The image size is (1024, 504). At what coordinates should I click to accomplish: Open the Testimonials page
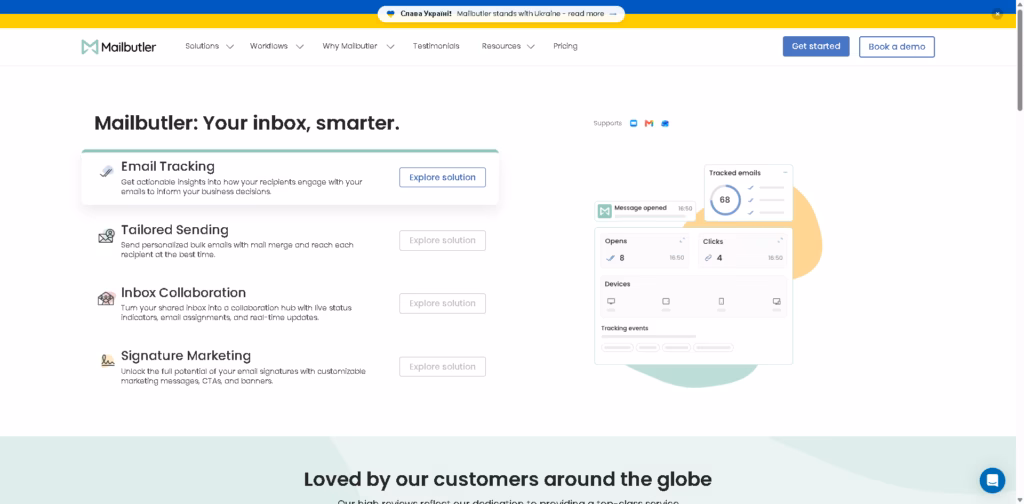tap(436, 46)
